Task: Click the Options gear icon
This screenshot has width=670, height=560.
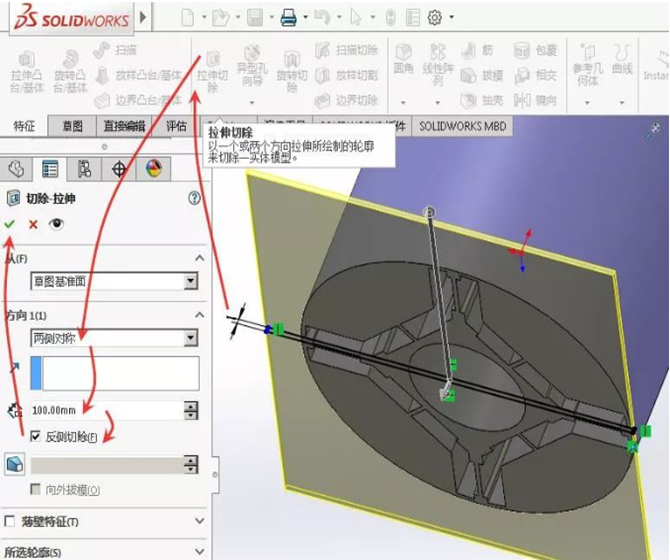Action: tap(435, 18)
